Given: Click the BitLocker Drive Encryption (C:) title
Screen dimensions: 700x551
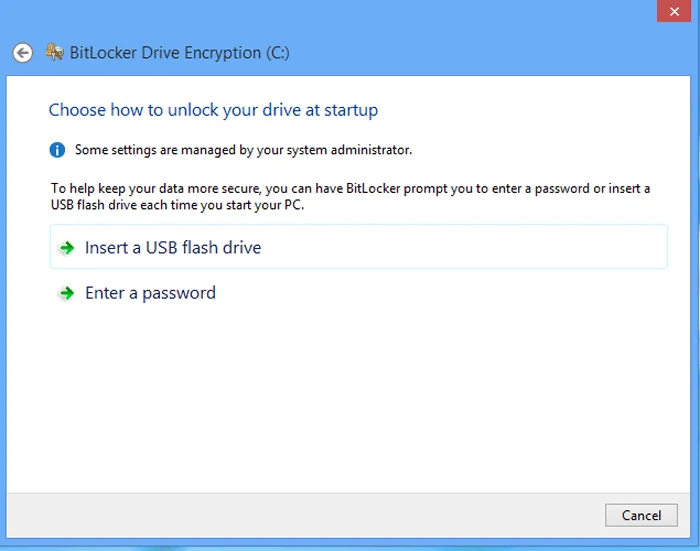Looking at the screenshot, I should tap(179, 53).
